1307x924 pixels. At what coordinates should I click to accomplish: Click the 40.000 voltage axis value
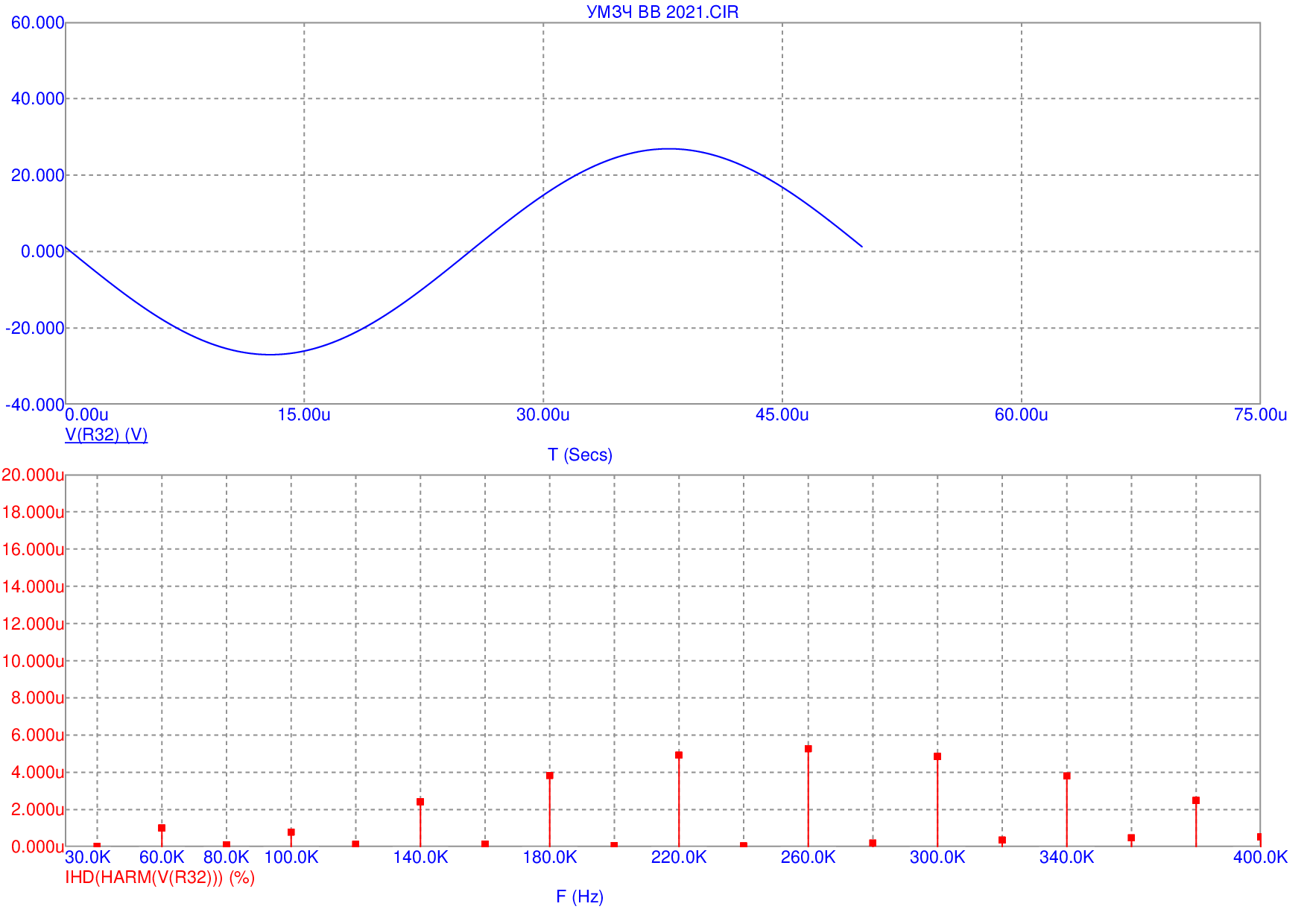[x=37, y=99]
